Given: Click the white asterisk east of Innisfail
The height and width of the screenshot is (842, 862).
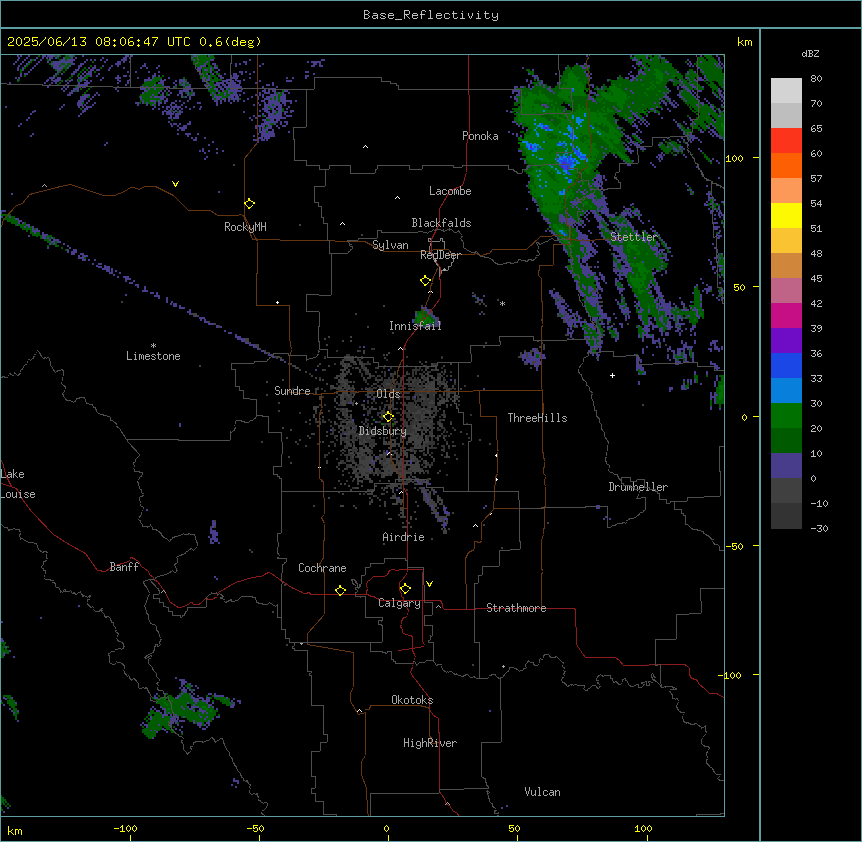Looking at the screenshot, I should 502,303.
